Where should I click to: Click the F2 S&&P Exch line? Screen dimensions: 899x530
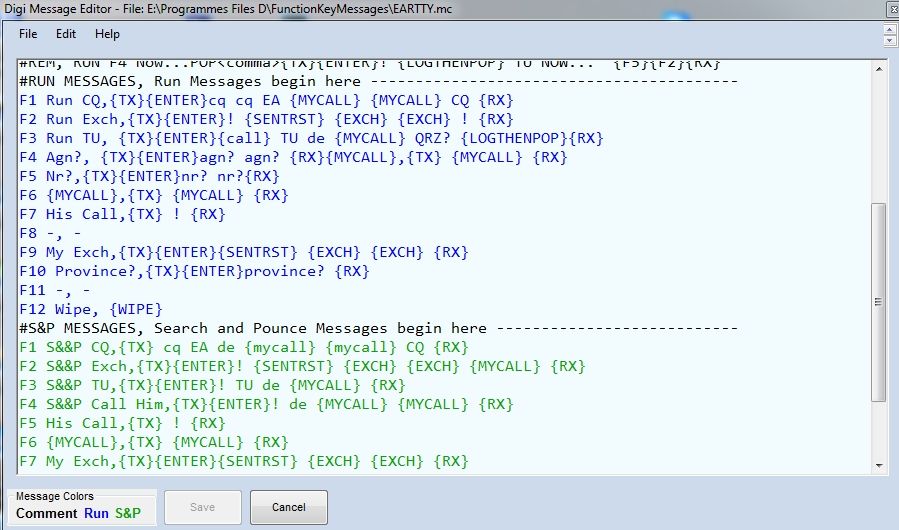302,366
